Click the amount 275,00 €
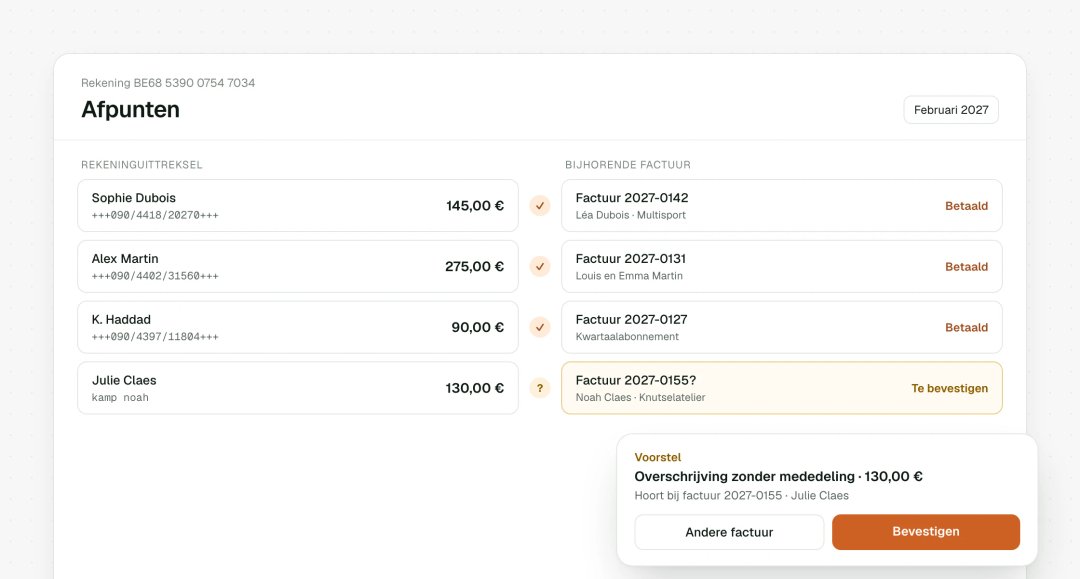The image size is (1080, 579). 474,266
